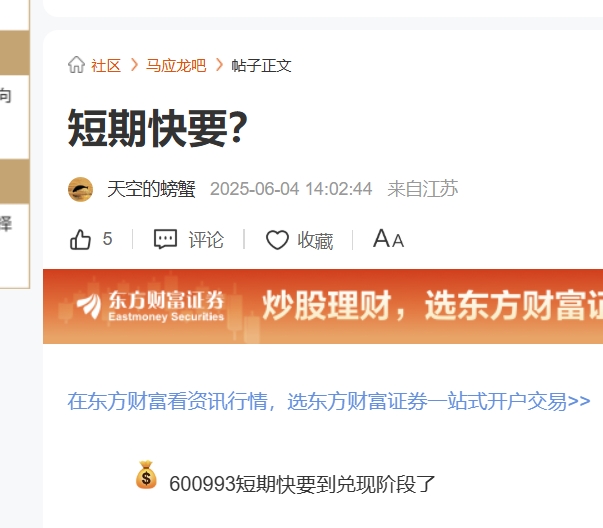
Task: Open the 天空的螃蟹 username profile
Action: point(152,189)
